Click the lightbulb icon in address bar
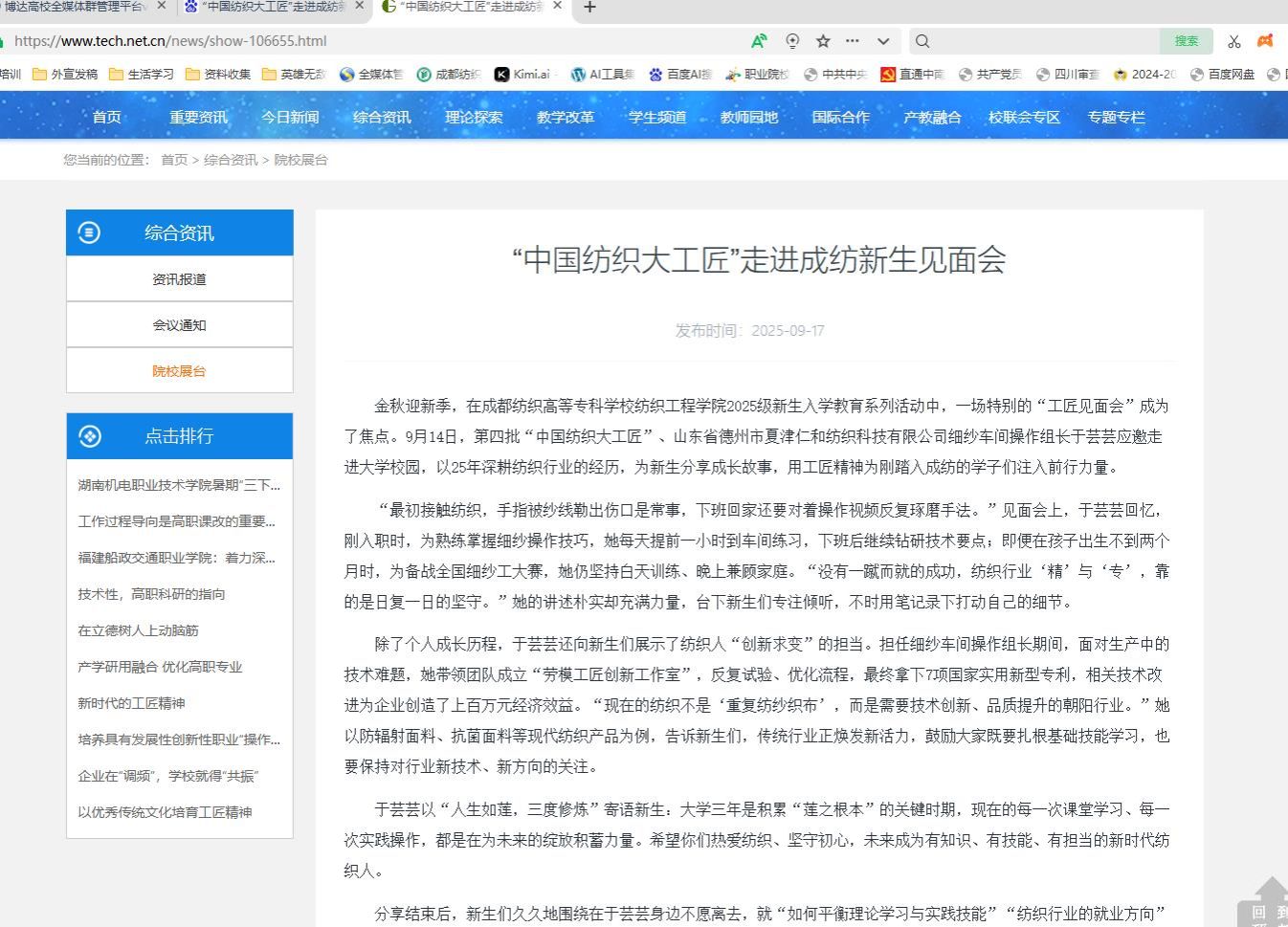 coord(792,41)
